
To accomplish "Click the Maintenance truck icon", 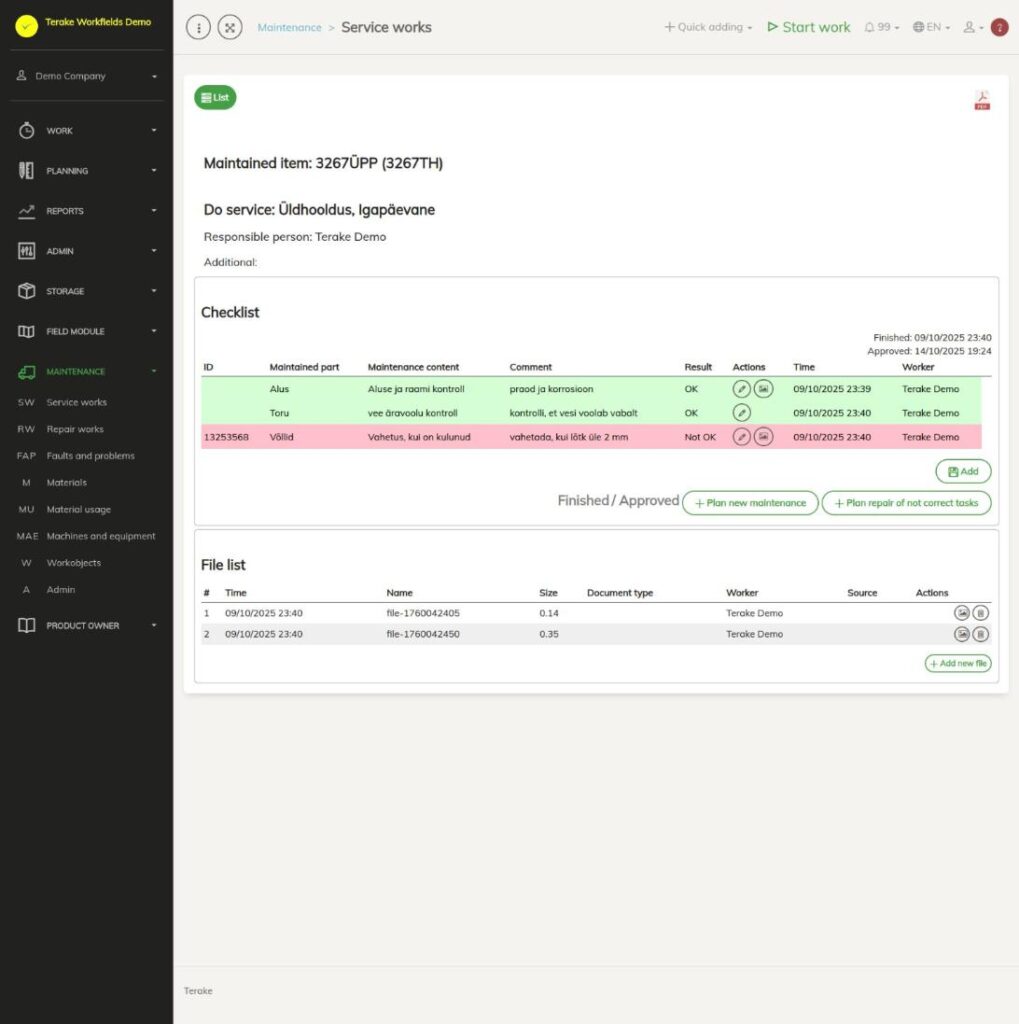I will tap(26, 372).
